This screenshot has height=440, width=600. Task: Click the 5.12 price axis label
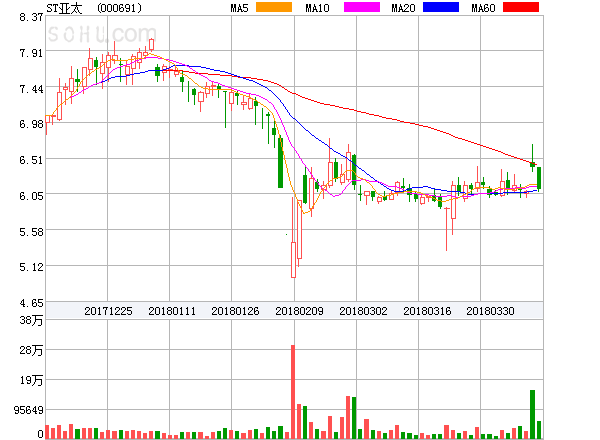tap(31, 267)
